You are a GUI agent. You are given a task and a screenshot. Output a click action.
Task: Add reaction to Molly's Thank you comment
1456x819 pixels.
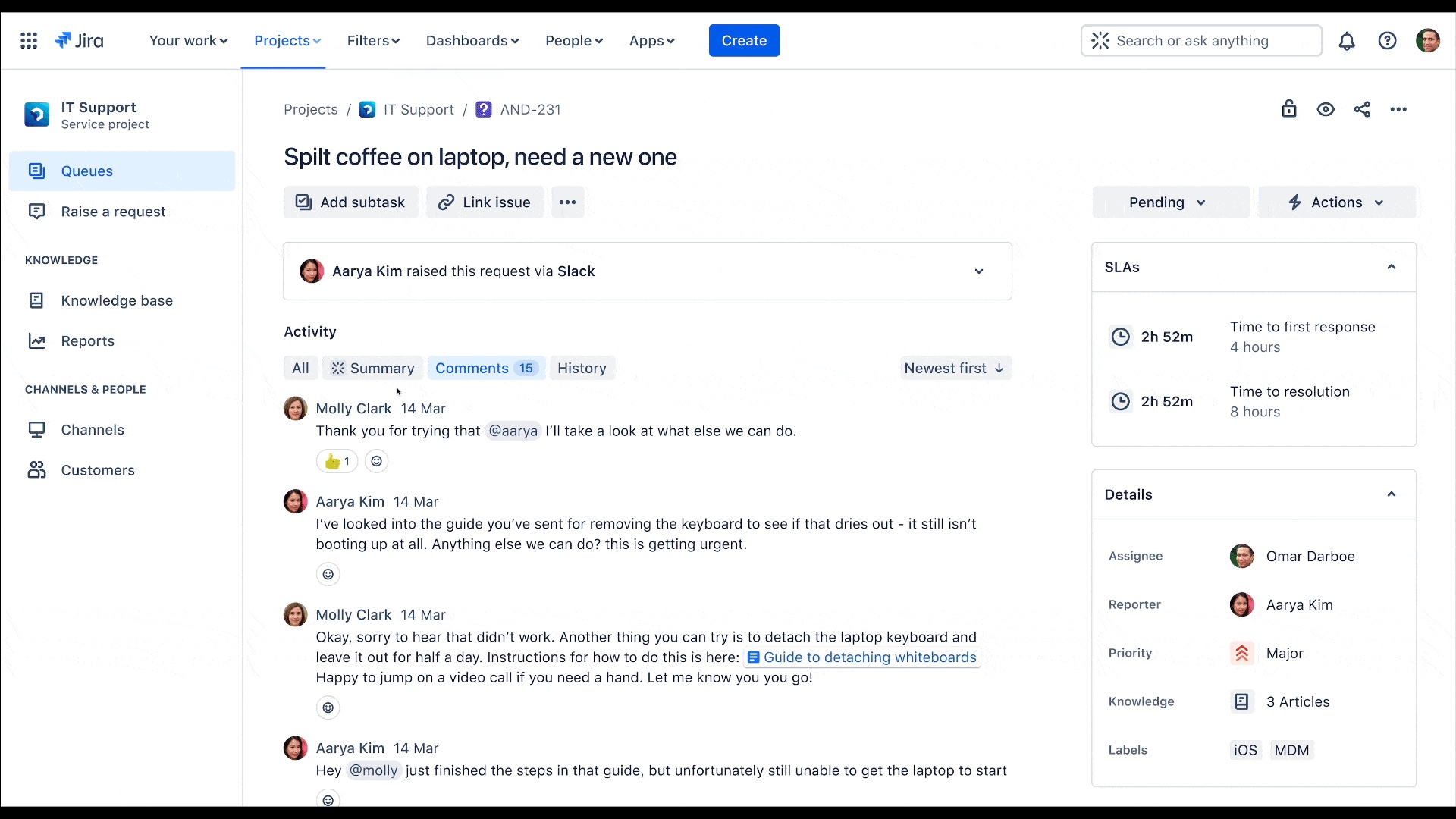tap(376, 461)
